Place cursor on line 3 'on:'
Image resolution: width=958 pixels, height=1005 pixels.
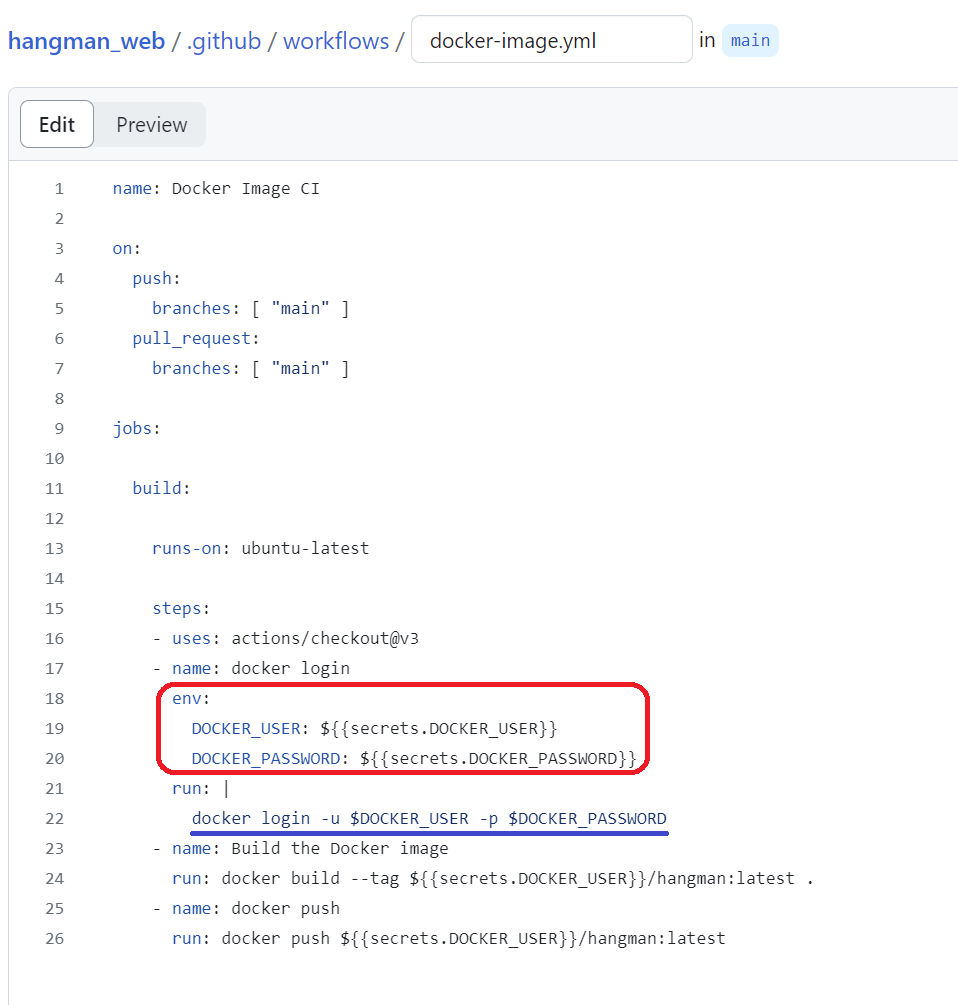[x=126, y=249]
